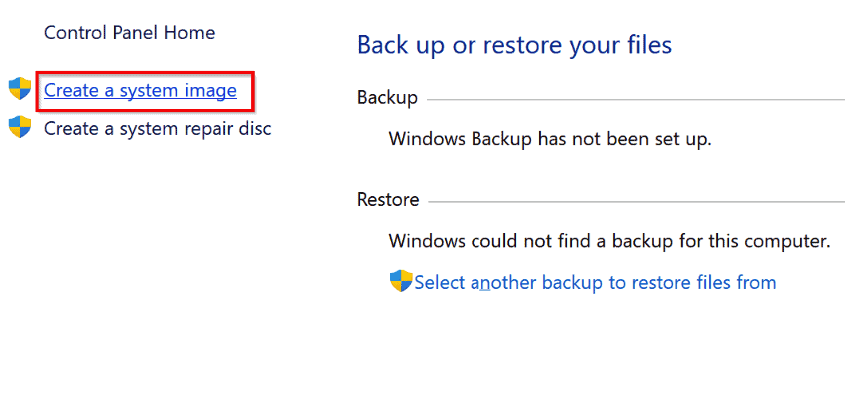Click the divider line beside the Restore label
The height and width of the screenshot is (410, 845).
click(636, 202)
